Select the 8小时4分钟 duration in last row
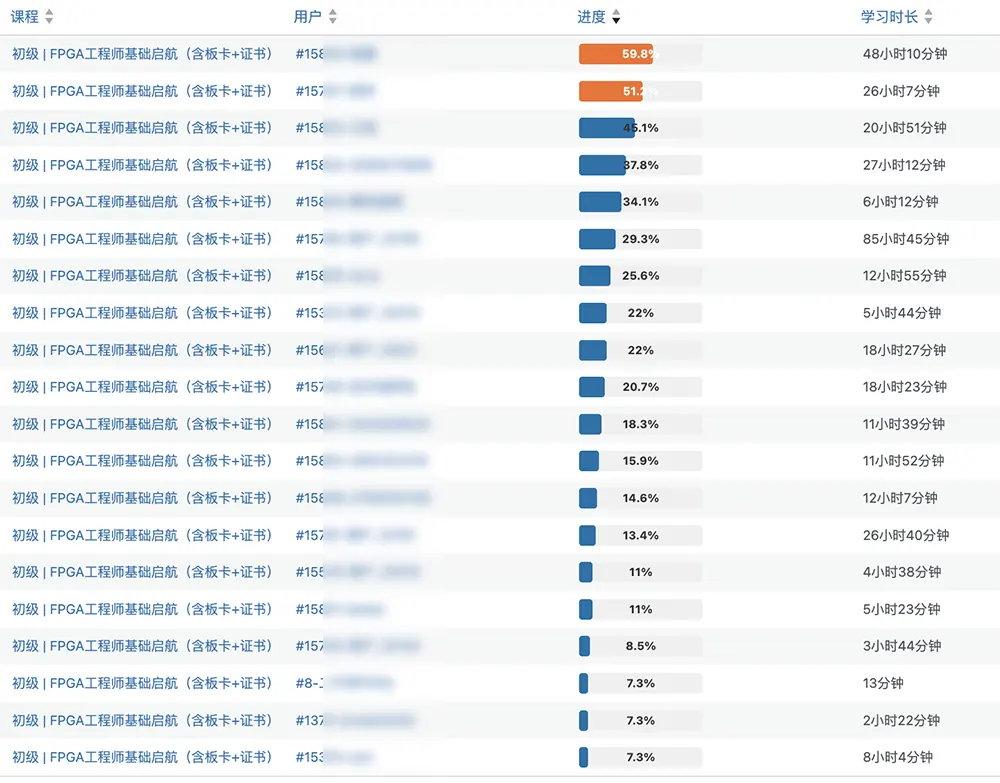The image size is (1000, 783). pos(897,757)
